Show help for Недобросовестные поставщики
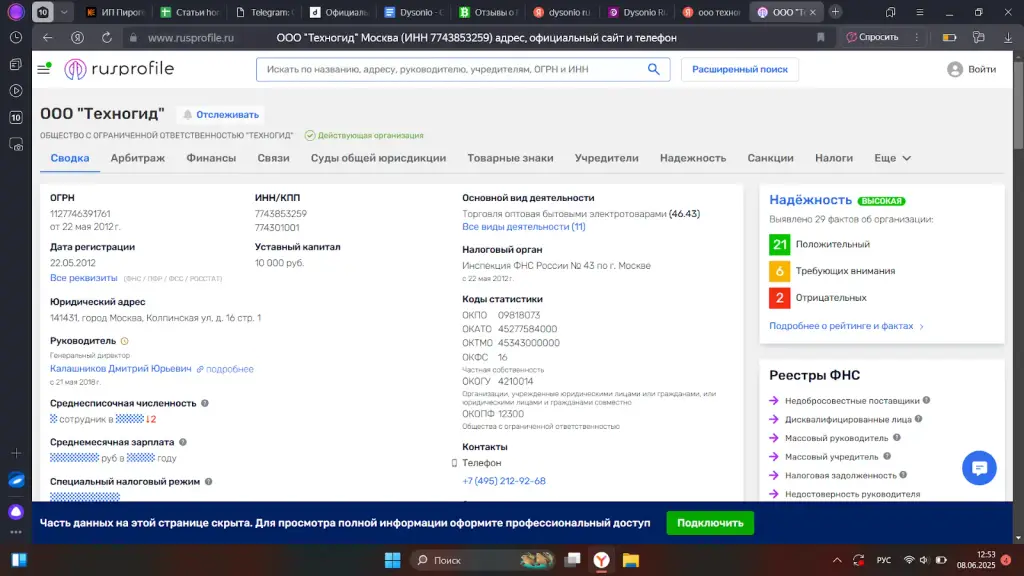This screenshot has height=576, width=1024. 926,400
